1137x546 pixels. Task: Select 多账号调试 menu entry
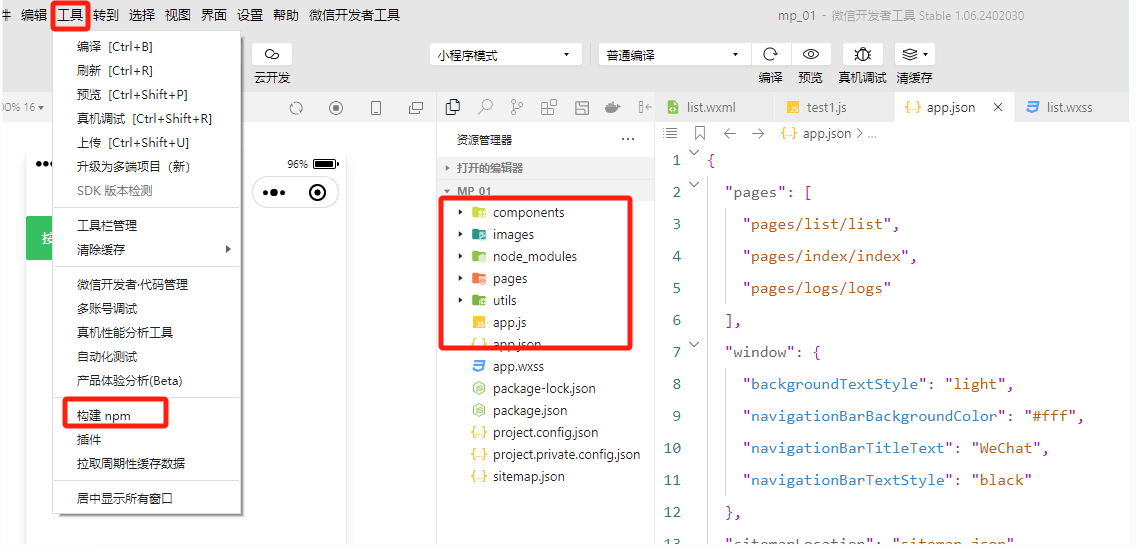point(146,309)
